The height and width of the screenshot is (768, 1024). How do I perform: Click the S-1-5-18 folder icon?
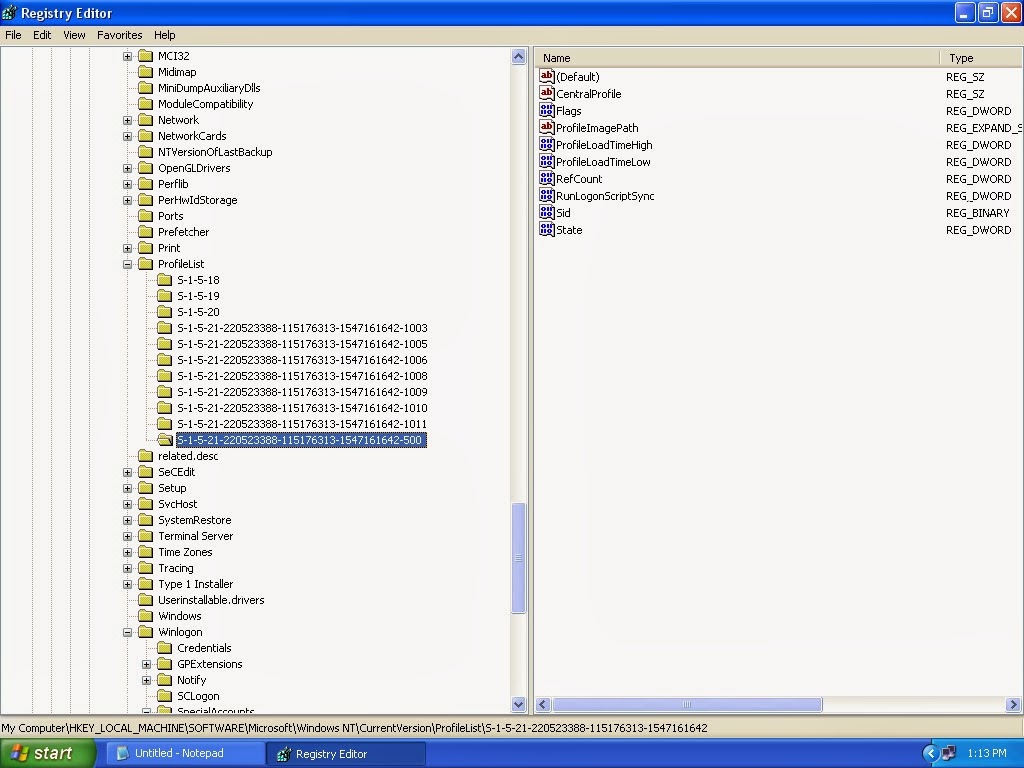point(165,280)
